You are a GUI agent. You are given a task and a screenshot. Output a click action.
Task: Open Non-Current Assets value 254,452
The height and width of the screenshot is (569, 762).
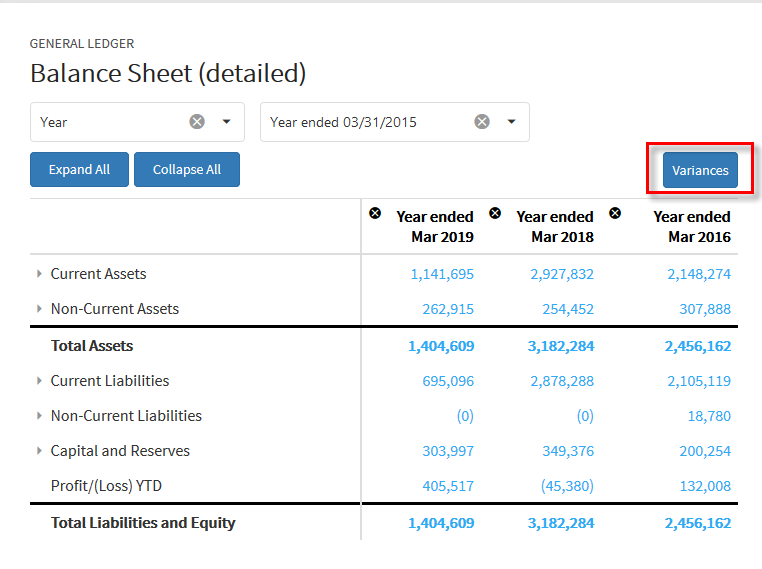(568, 310)
